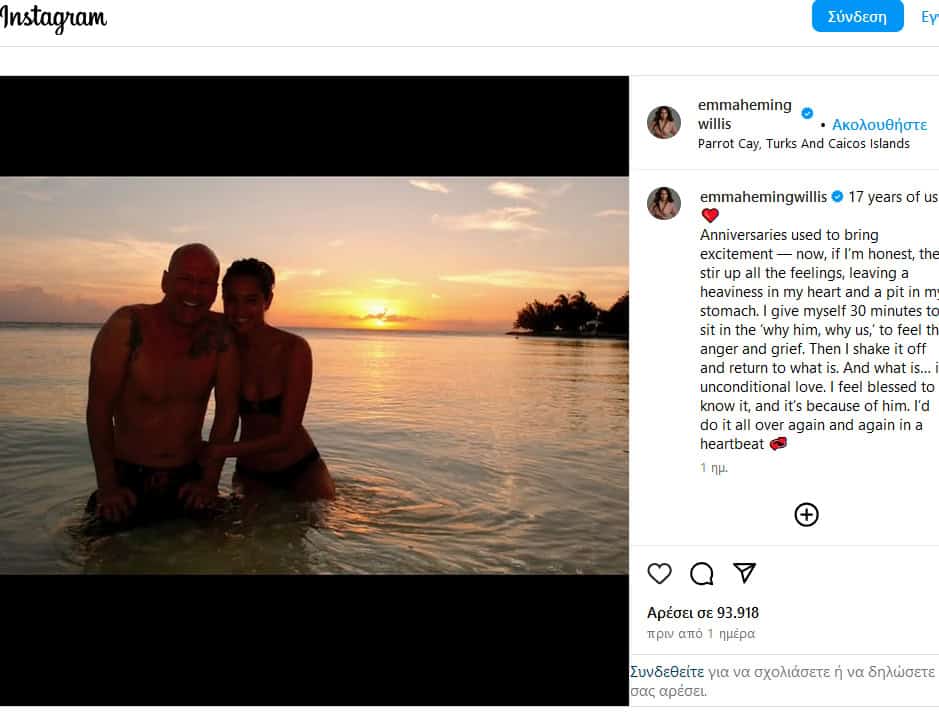Click the partially visible Εγγραφή link at the top right
This screenshot has height=712, width=939.
(929, 17)
